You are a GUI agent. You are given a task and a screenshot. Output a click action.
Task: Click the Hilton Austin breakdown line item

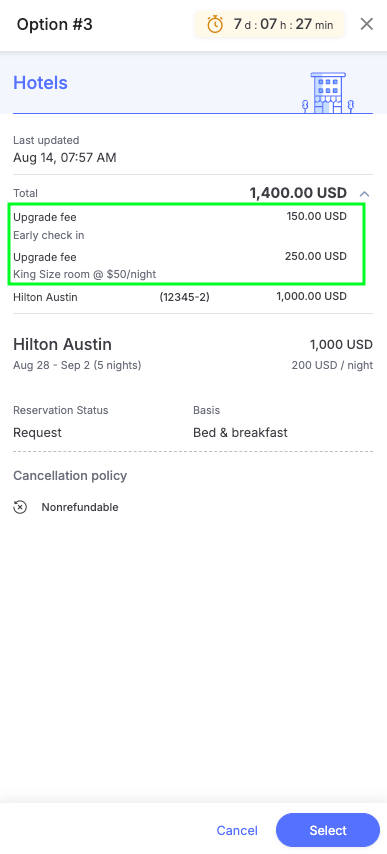(180, 297)
